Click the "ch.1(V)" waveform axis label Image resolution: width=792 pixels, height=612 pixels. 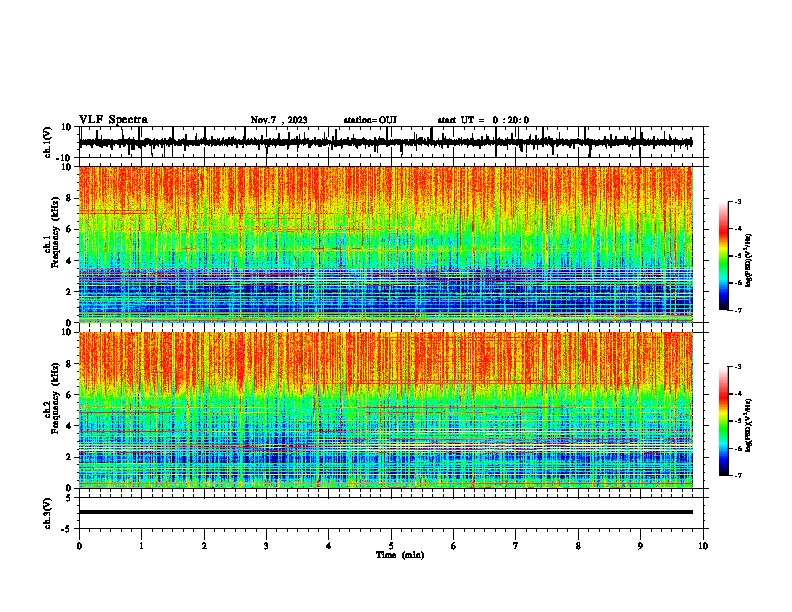pyautogui.click(x=47, y=142)
